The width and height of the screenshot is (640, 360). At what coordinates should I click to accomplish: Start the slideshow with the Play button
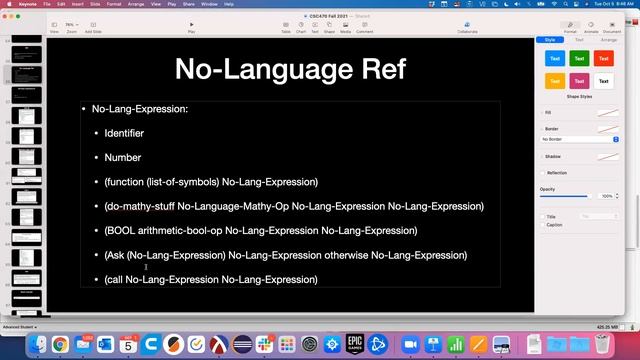pos(191,27)
